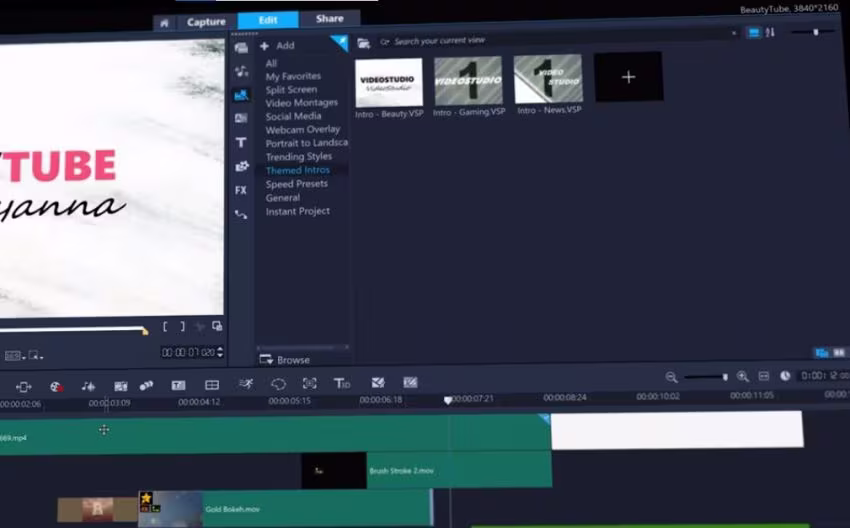Screen dimensions: 850x528
Task: Open the Sound Mixer tool
Action: (88, 386)
